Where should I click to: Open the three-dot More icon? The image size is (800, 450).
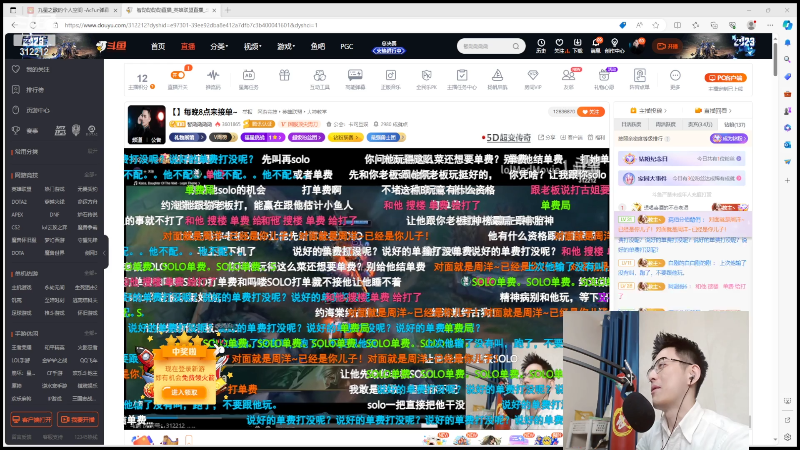pos(675,76)
